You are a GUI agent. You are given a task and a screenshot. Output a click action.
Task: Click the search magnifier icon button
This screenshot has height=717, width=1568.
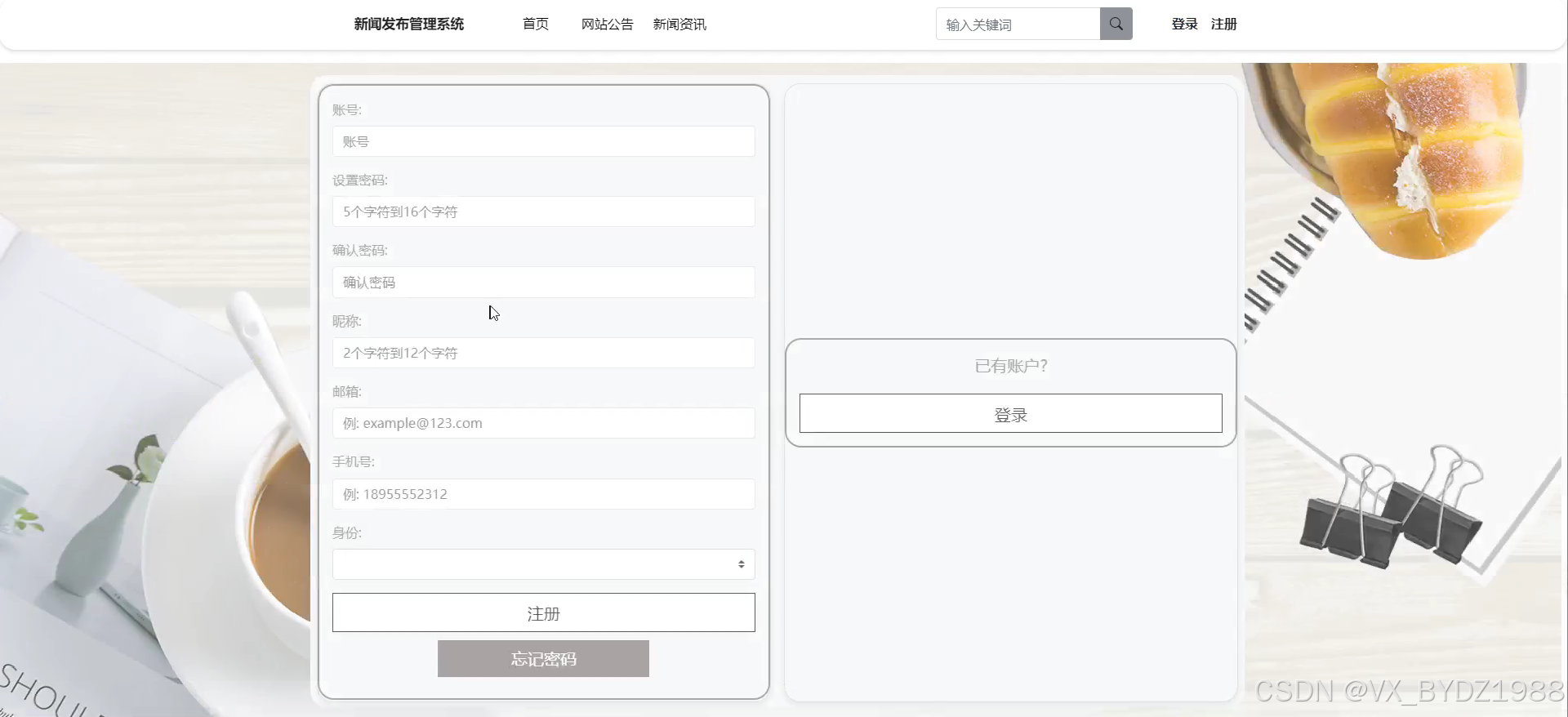1116,24
